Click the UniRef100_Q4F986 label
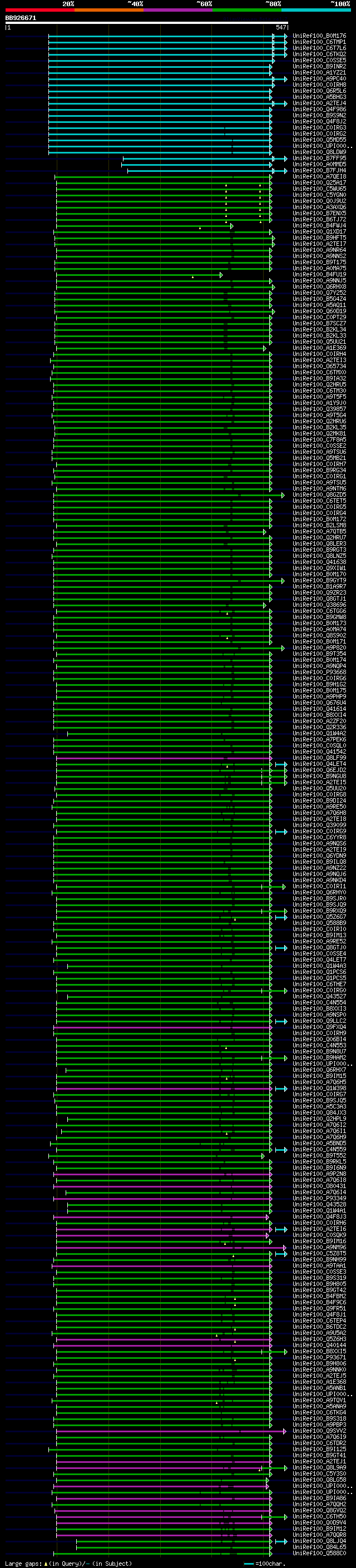Image resolution: width=356 pixels, height=1568 pixels. pyautogui.click(x=319, y=110)
